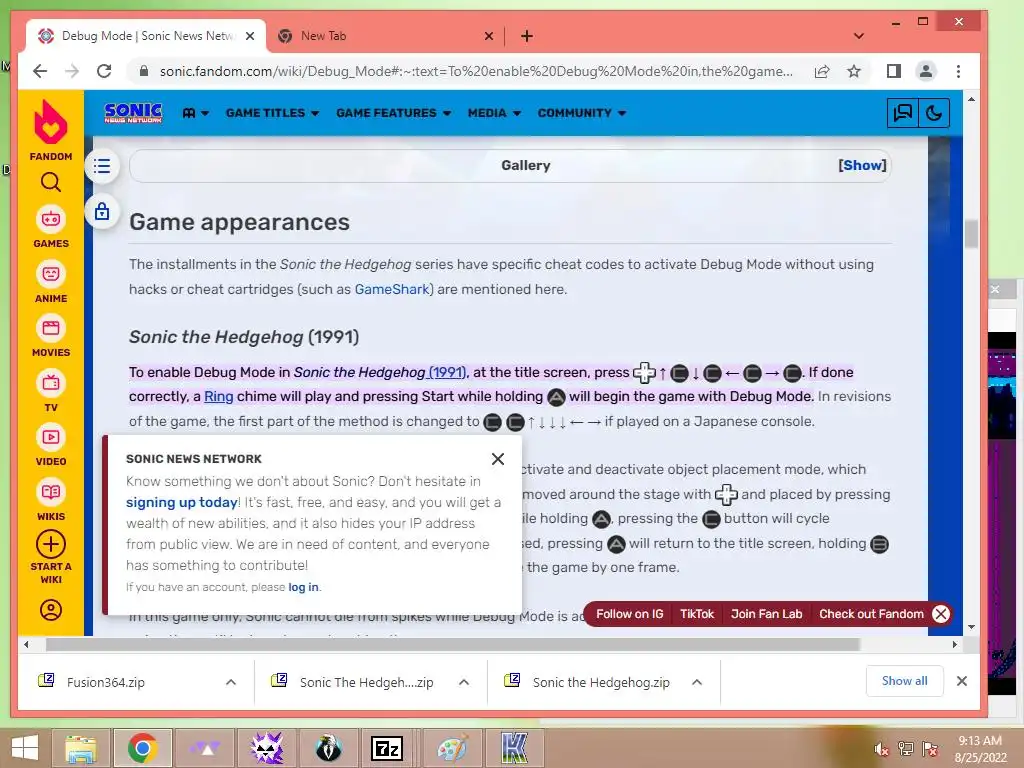Follow the GameShark link

pyautogui.click(x=392, y=289)
